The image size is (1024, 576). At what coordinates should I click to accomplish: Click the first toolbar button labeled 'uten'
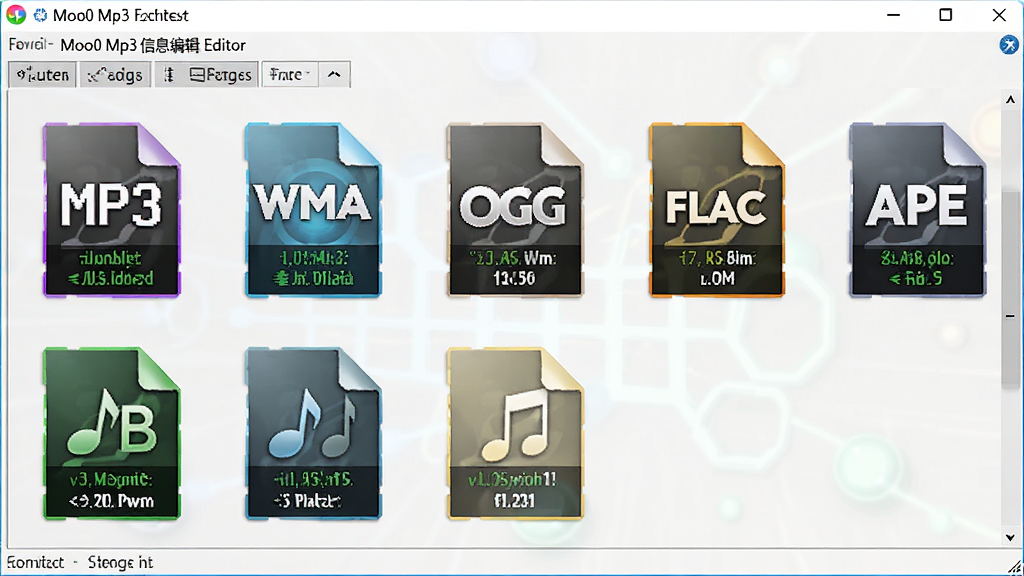click(42, 74)
